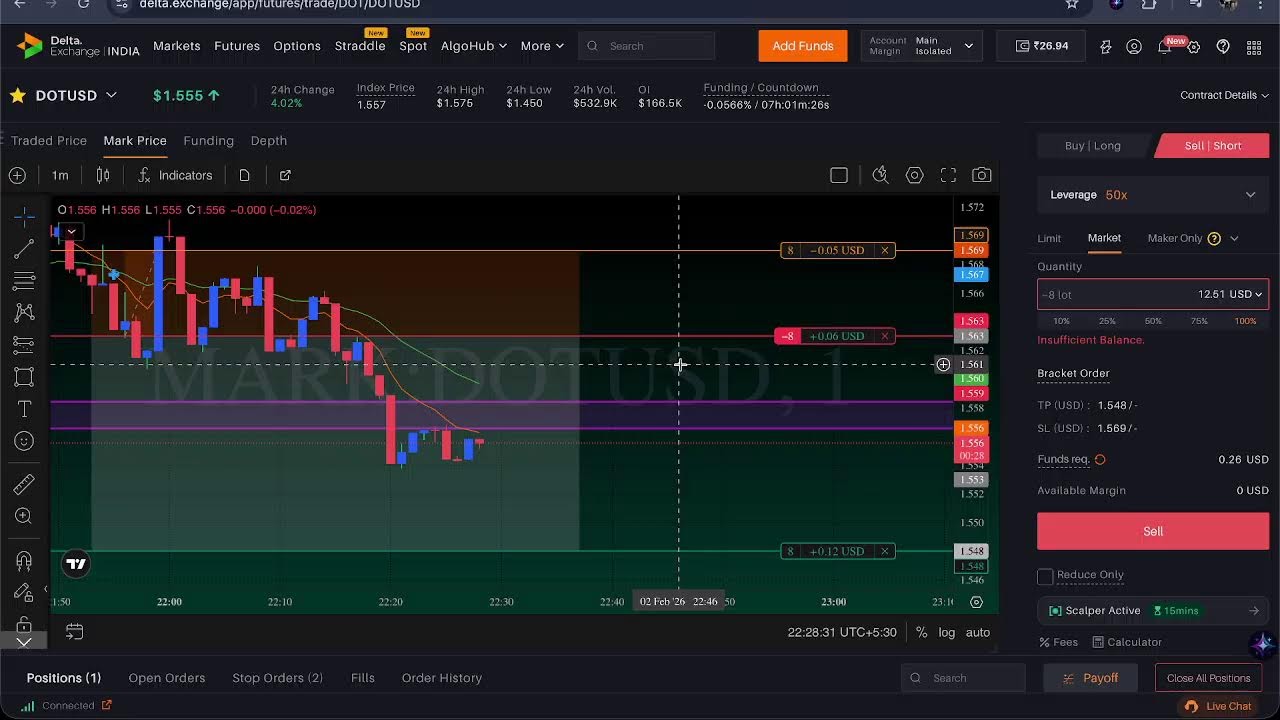Click the TradingView logo on chart
Viewport: 1280px width, 720px height.
76,564
